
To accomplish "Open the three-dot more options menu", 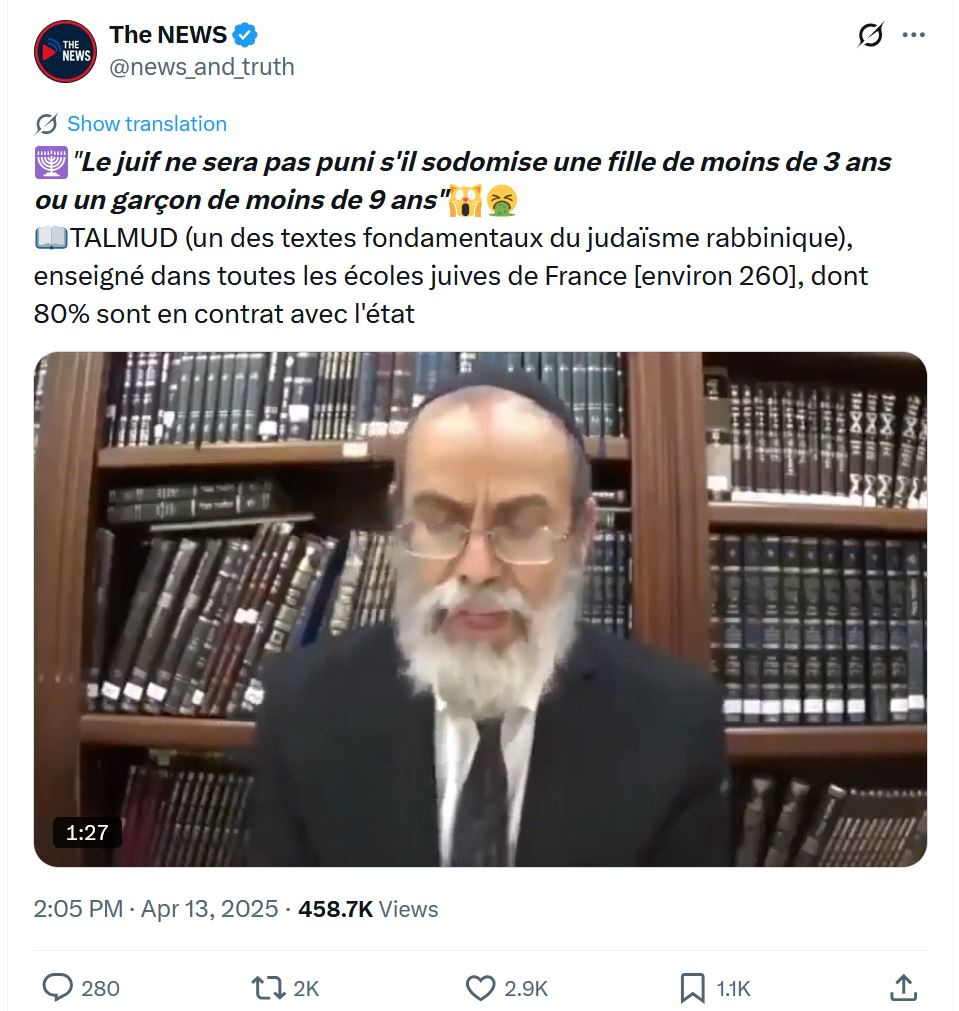I will tap(913, 35).
